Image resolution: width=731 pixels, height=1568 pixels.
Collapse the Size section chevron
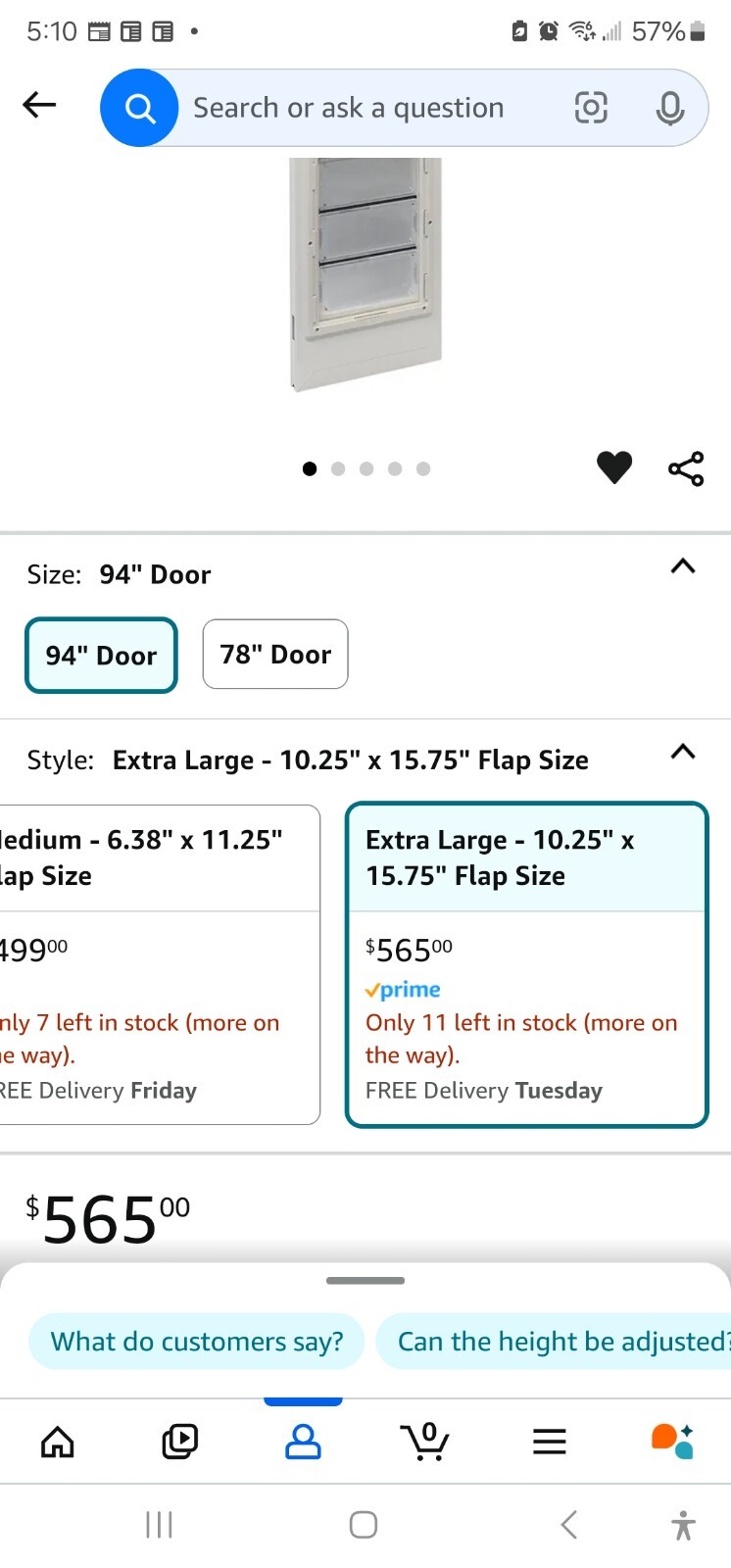tap(682, 566)
